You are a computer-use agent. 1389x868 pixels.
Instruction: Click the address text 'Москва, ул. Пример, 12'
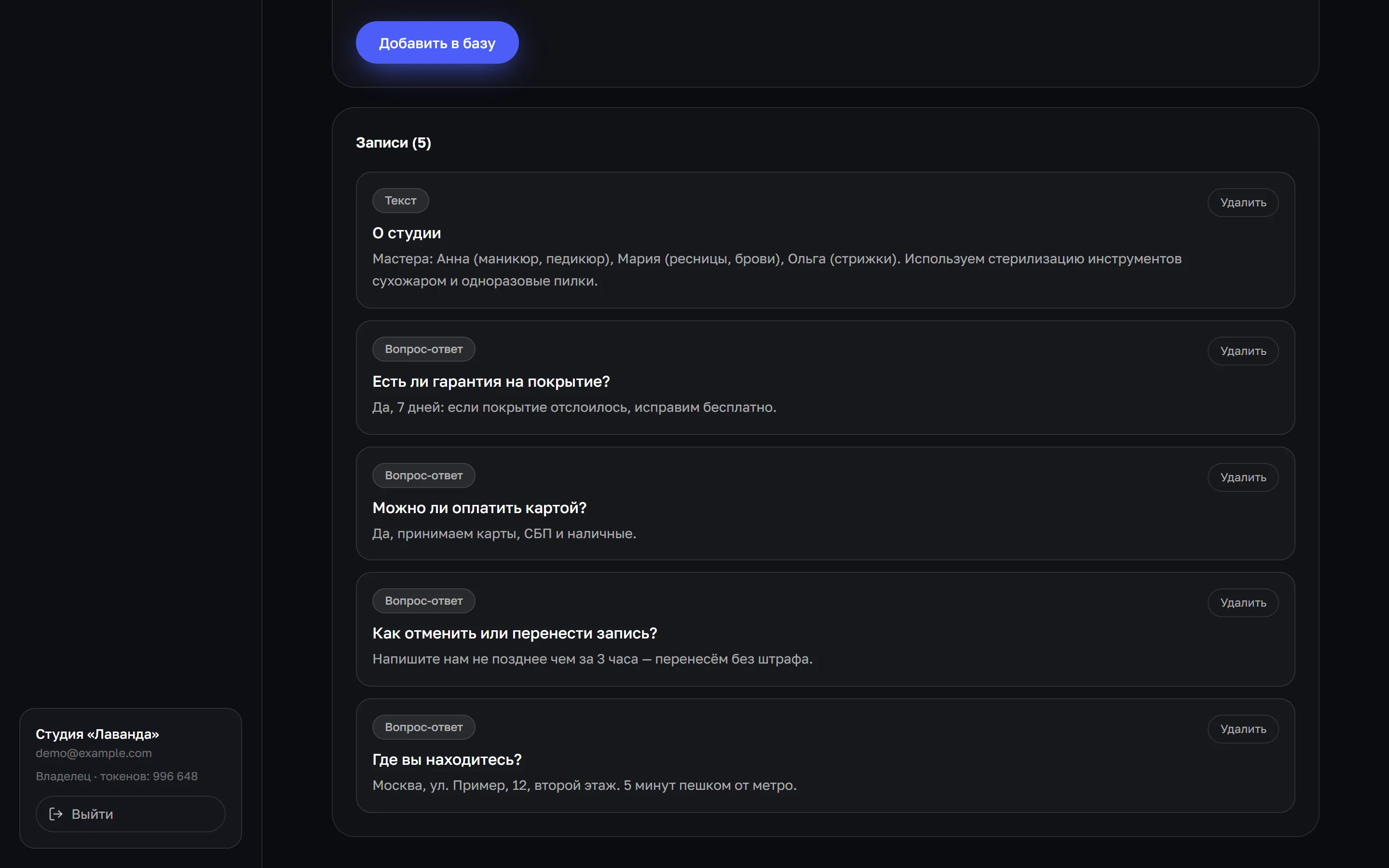(x=585, y=785)
